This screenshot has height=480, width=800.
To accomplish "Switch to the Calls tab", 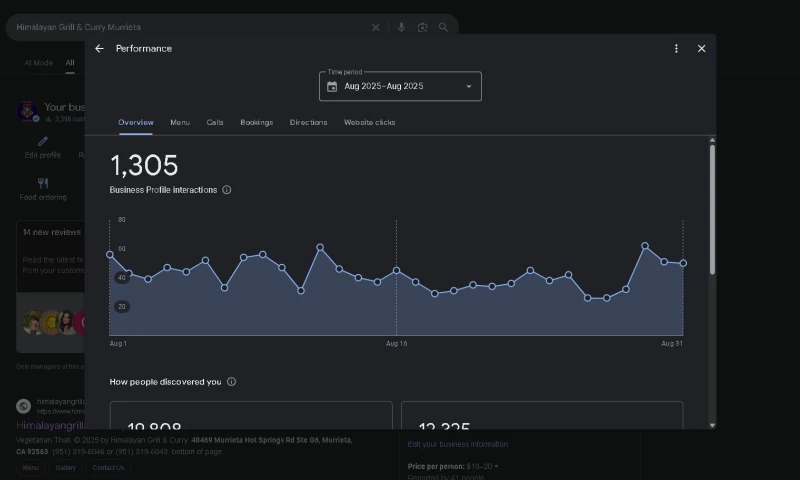I will tap(215, 122).
